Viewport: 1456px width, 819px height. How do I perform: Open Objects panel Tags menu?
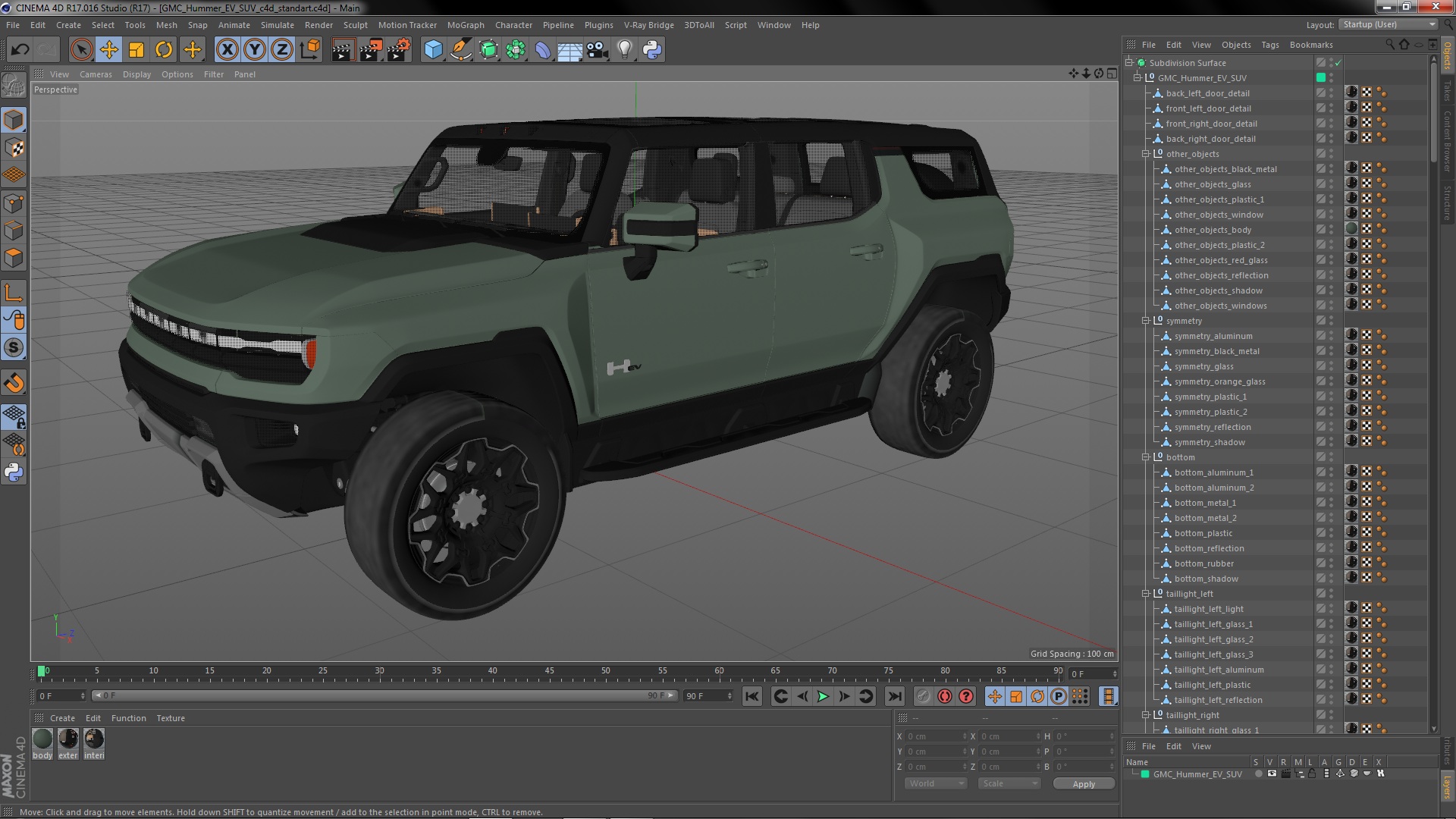click(x=1270, y=45)
